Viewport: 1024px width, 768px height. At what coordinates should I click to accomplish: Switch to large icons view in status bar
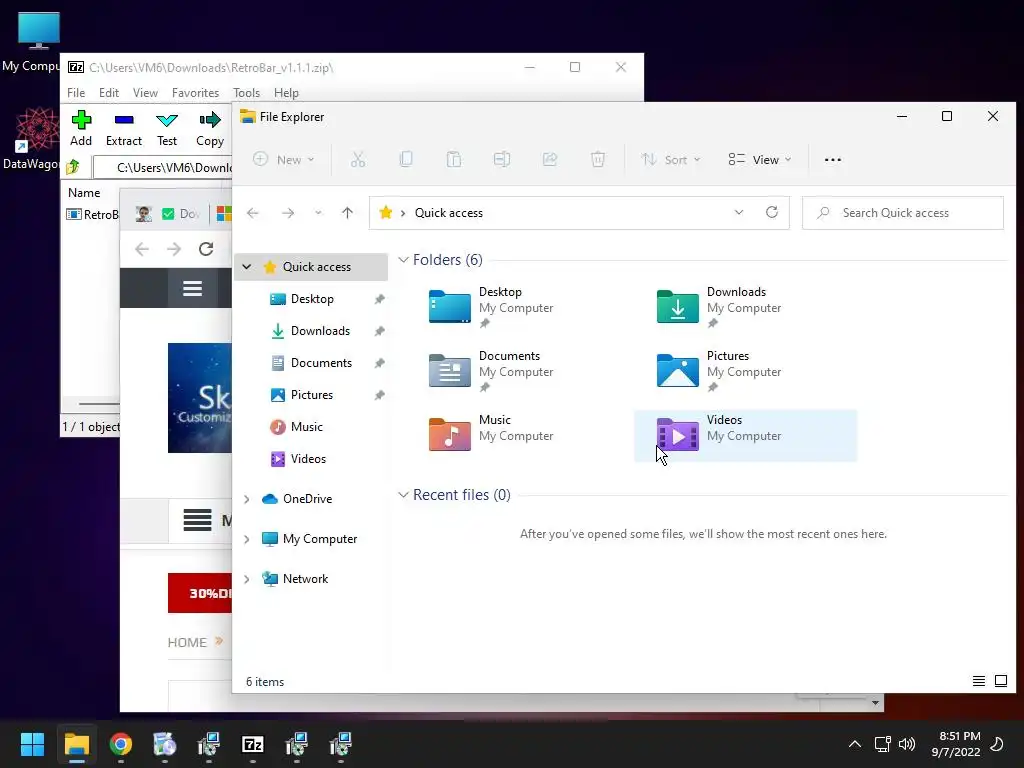click(1000, 681)
